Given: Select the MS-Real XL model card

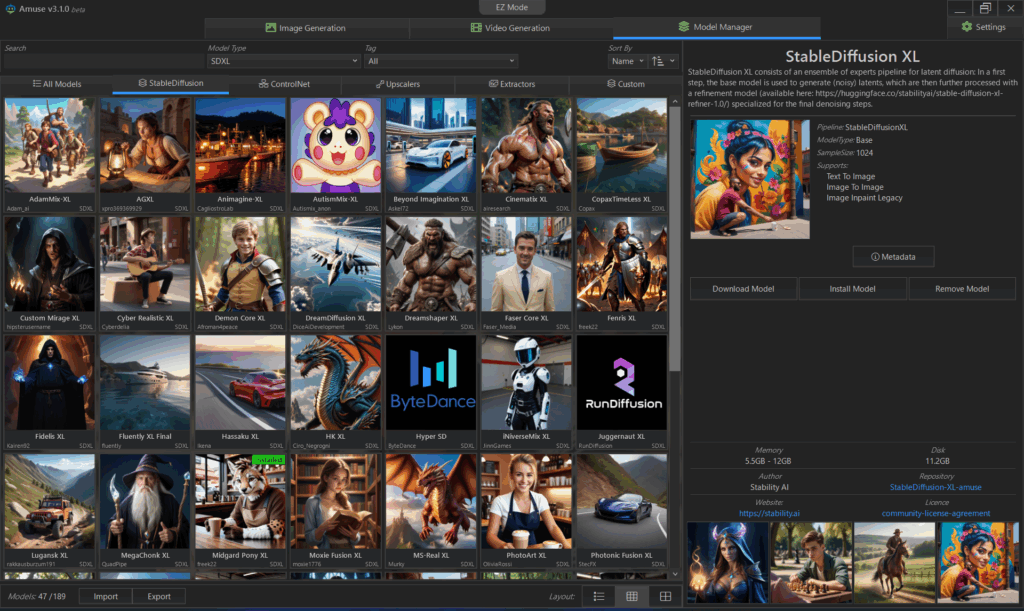Looking at the screenshot, I should pyautogui.click(x=431, y=511).
